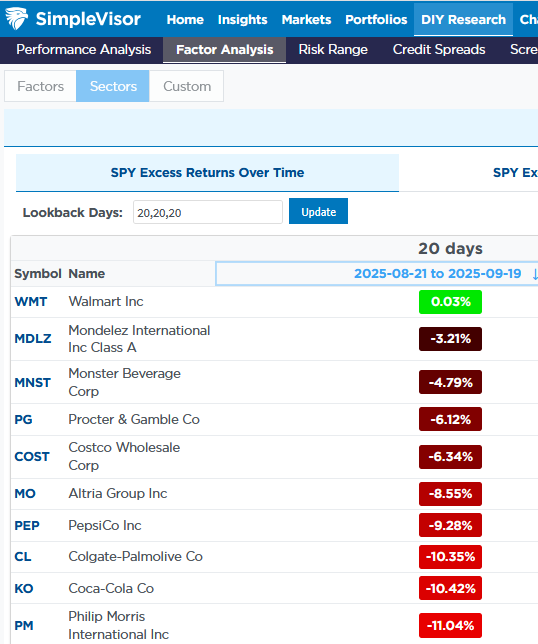Select SPY Excess Returns Over Time panel tab

[x=207, y=172]
